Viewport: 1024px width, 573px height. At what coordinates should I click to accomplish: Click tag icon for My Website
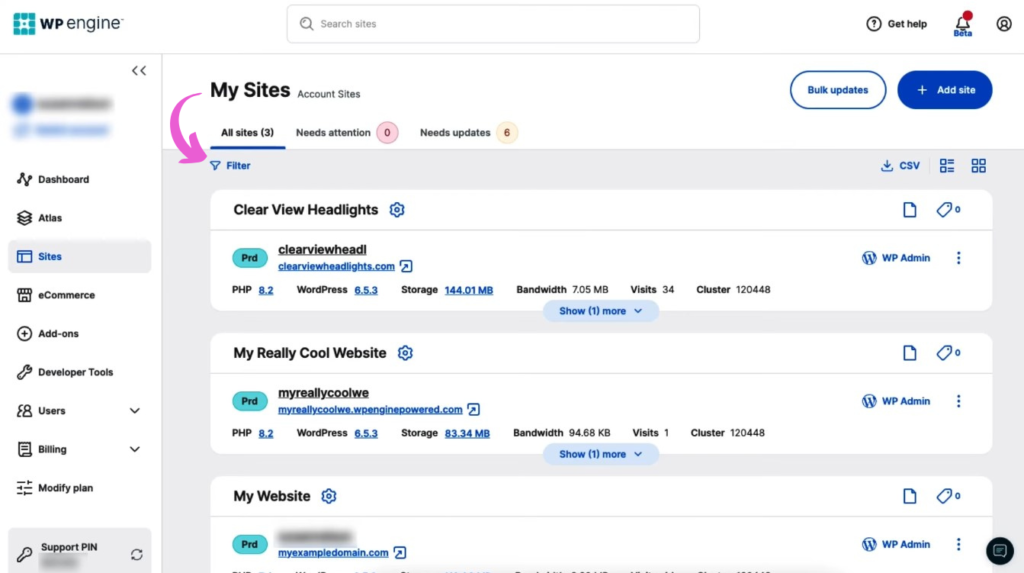pyautogui.click(x=948, y=496)
